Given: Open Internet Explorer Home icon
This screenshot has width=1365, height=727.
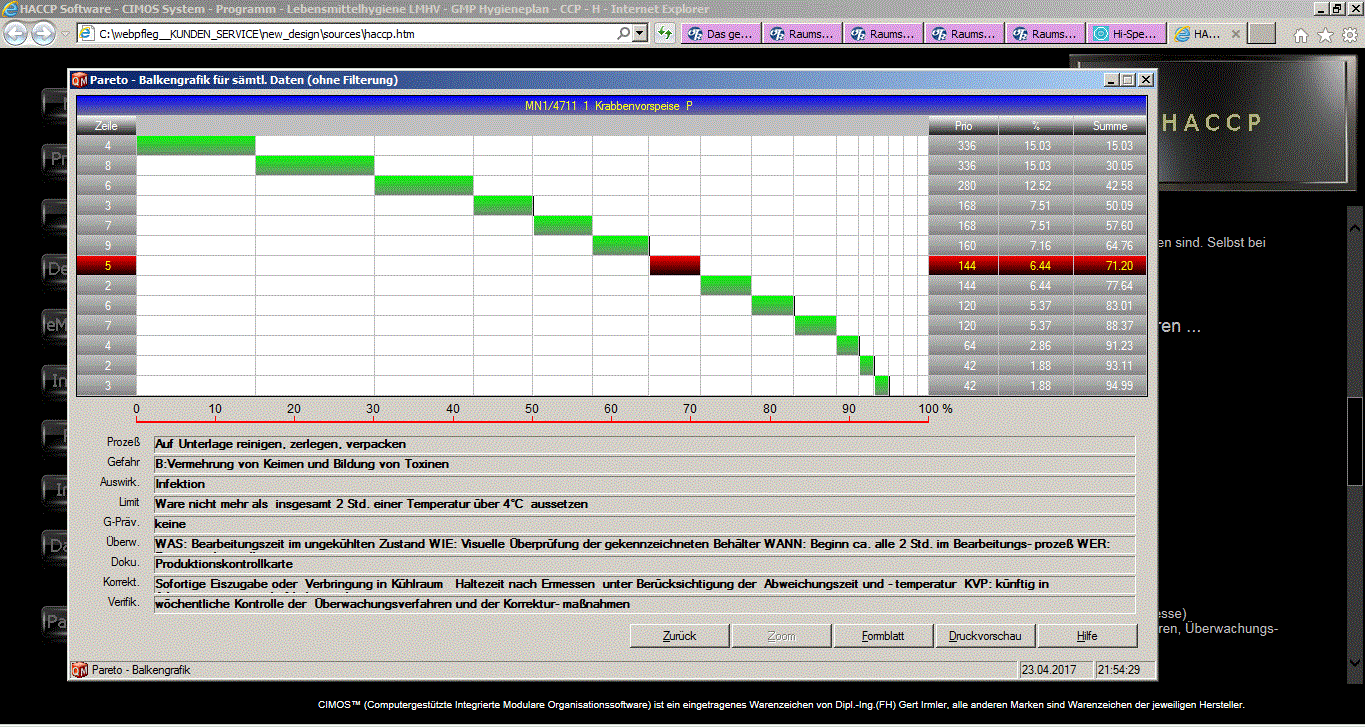Looking at the screenshot, I should click(x=1300, y=35).
